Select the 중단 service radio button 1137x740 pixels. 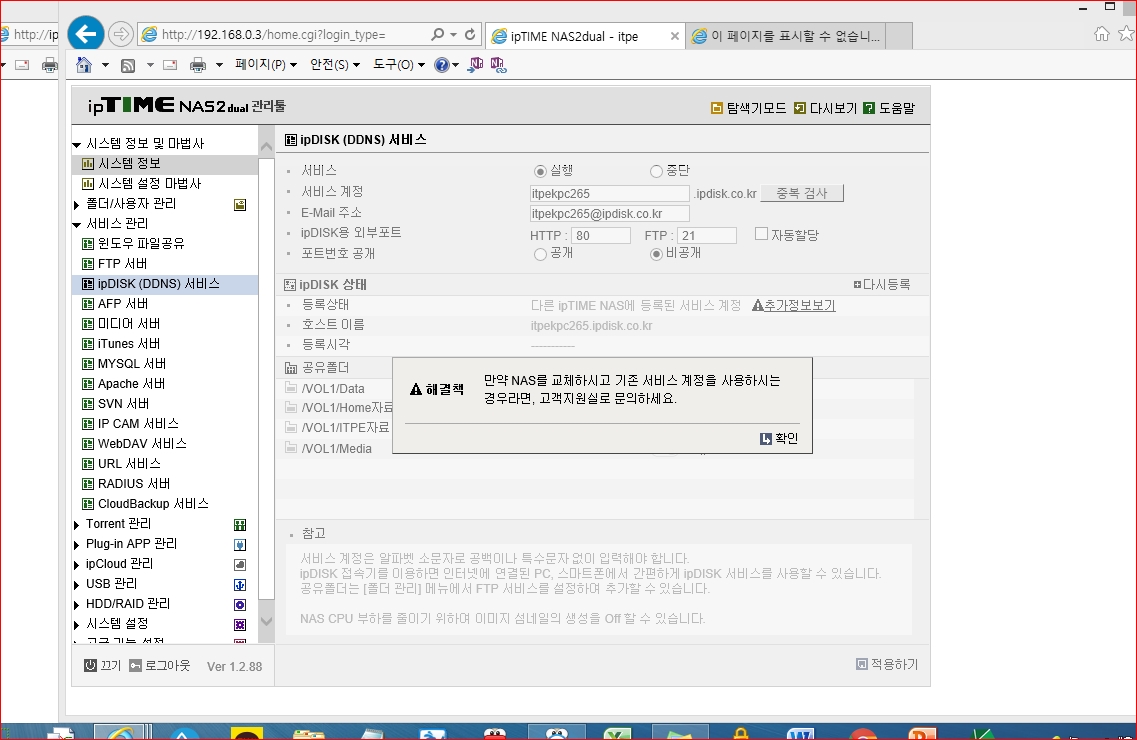(x=656, y=172)
